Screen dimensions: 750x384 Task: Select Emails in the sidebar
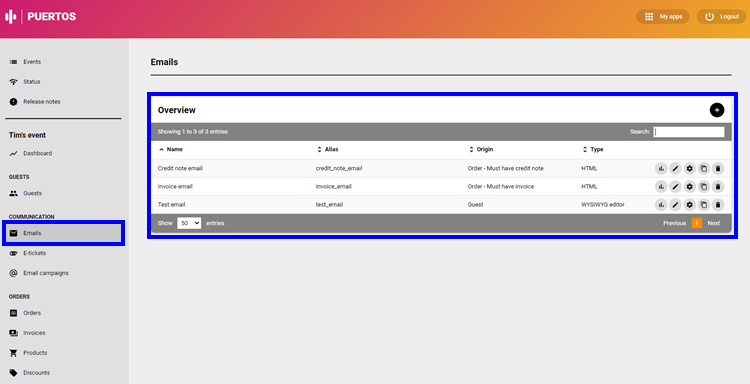[64, 233]
